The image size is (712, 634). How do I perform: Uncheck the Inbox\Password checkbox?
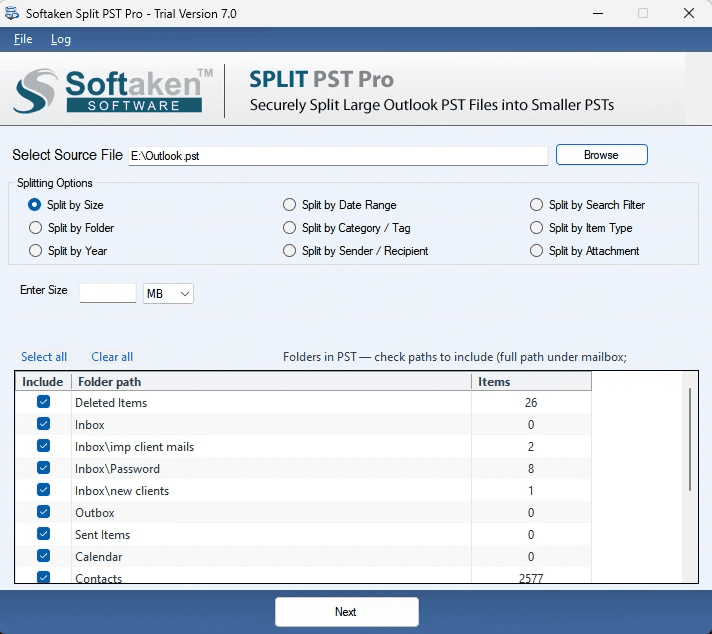coord(44,468)
